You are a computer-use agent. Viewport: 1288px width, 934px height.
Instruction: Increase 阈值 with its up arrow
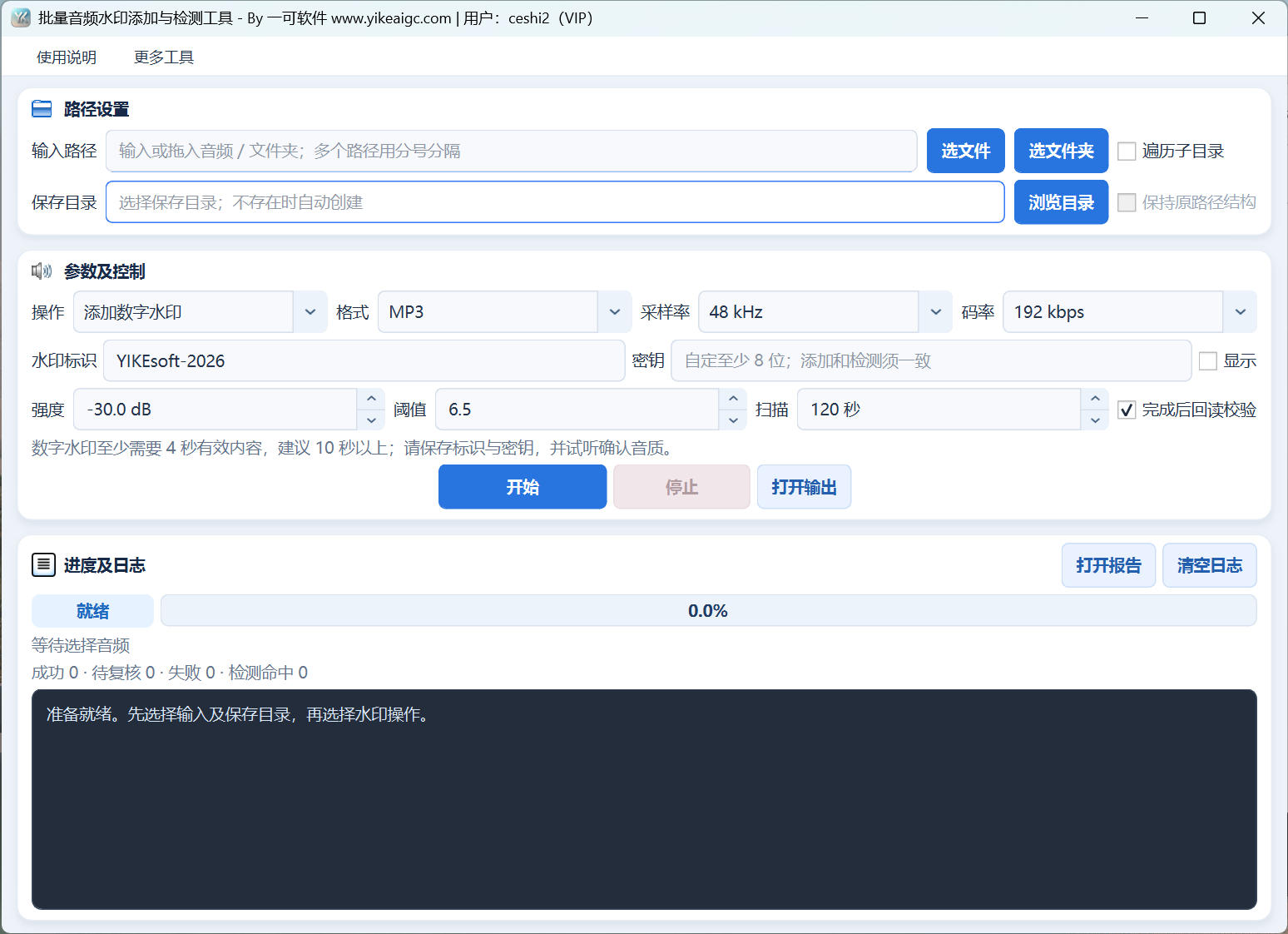coord(733,399)
